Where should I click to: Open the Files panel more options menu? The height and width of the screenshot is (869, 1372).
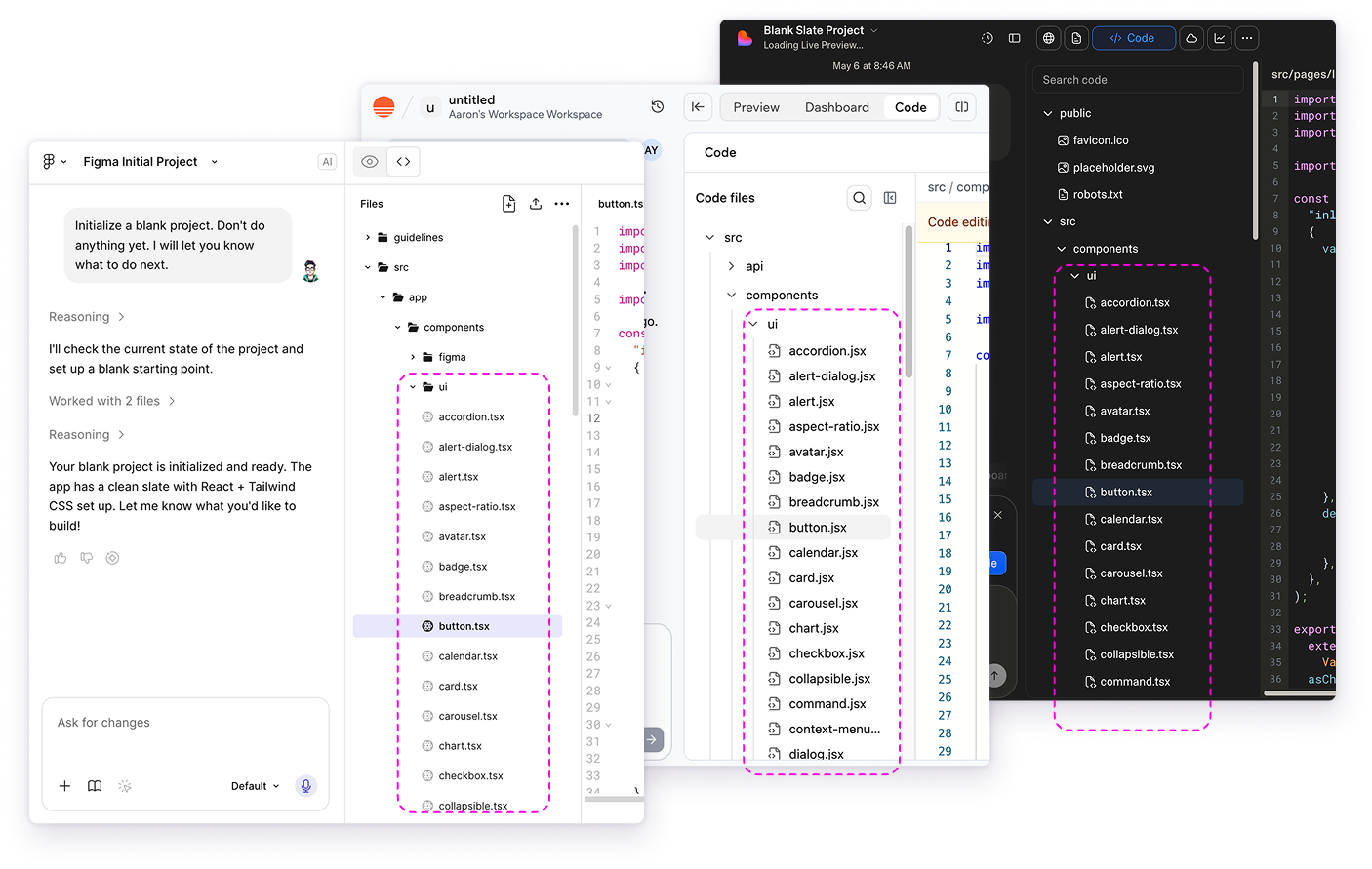562,204
